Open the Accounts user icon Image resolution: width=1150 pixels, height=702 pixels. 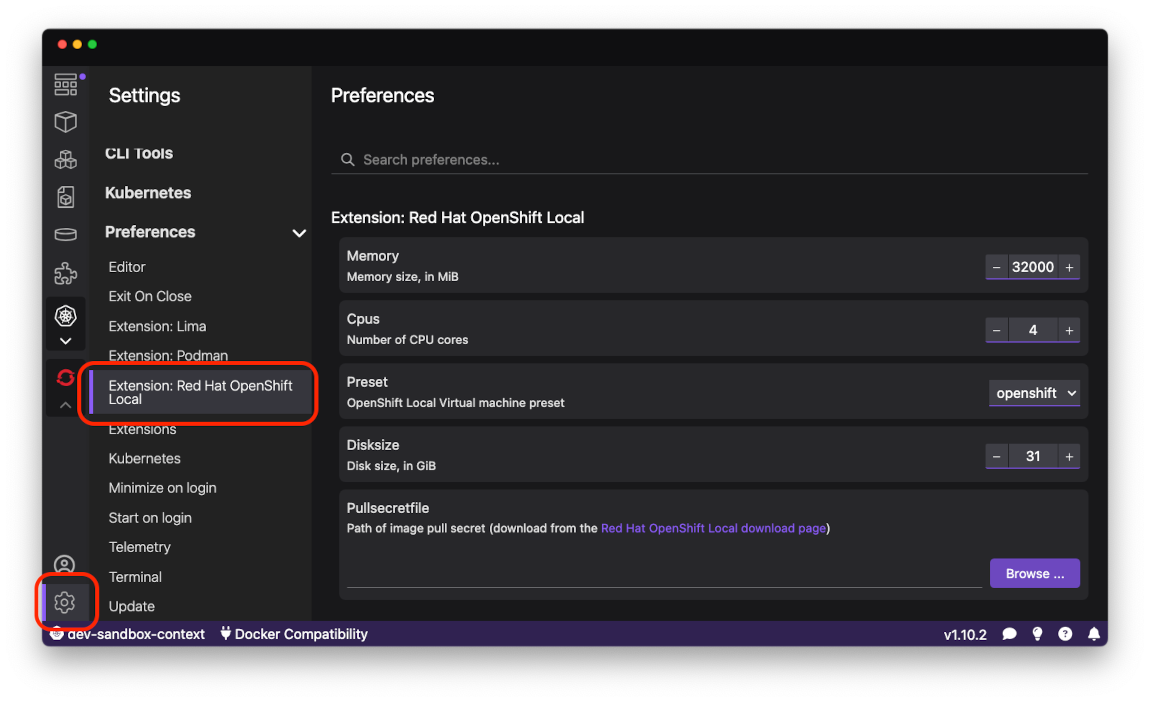click(x=65, y=564)
